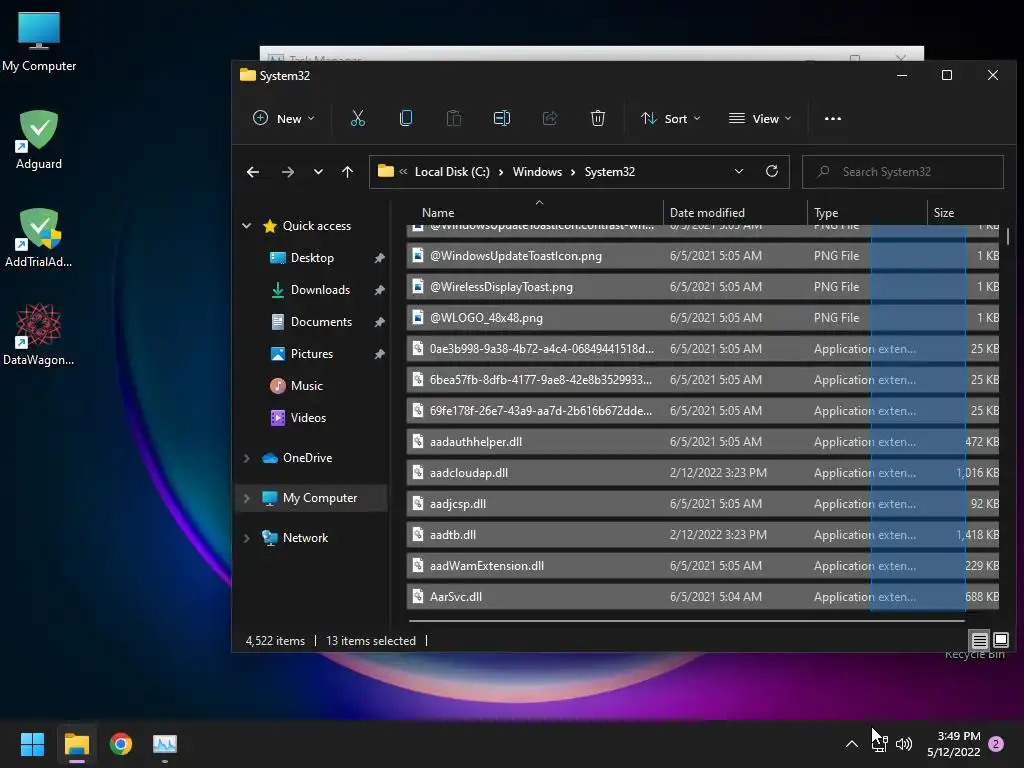This screenshot has height=768, width=1024.
Task: Go up one folder level arrow
Action: (x=347, y=172)
